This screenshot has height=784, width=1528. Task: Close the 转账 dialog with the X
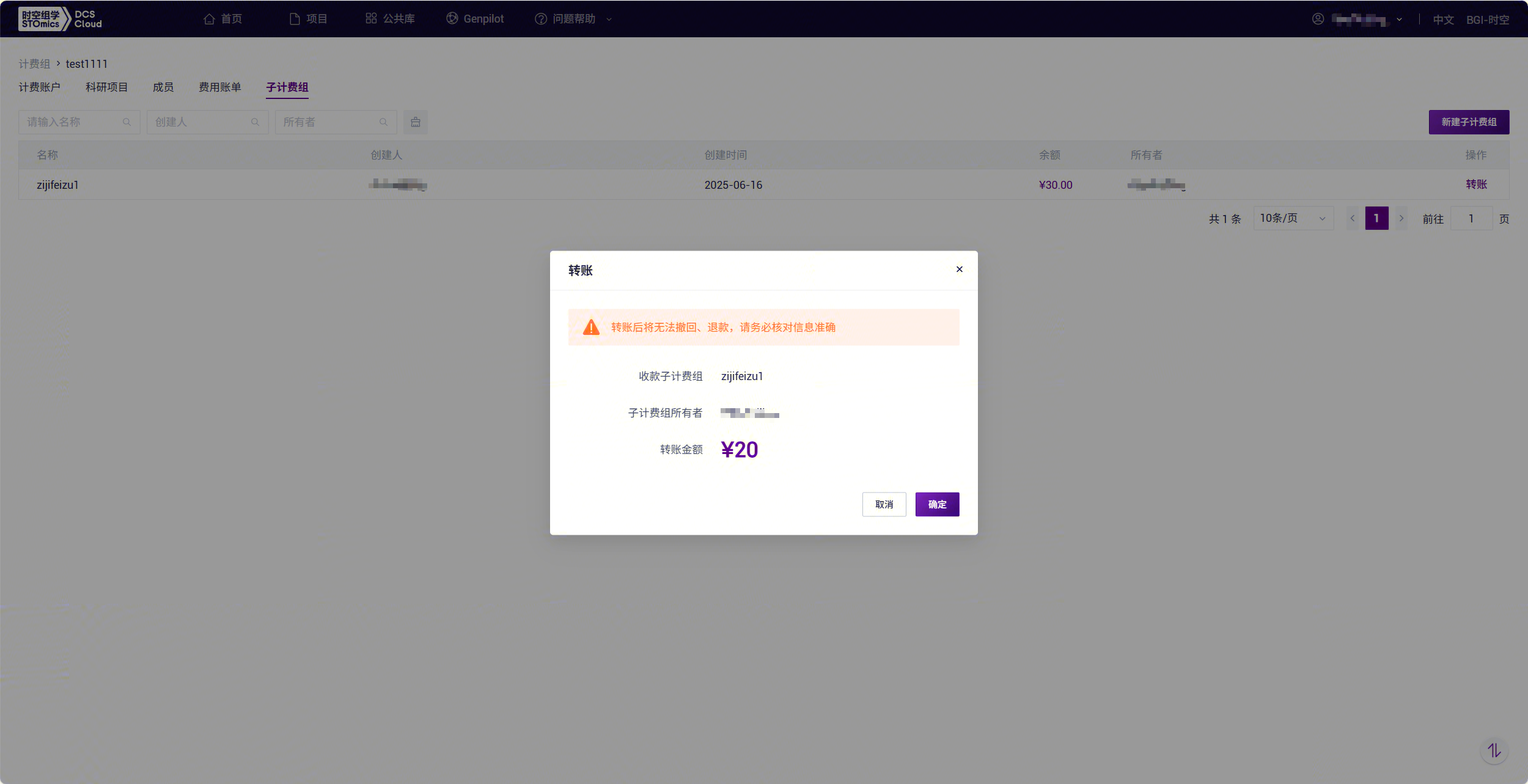(959, 269)
